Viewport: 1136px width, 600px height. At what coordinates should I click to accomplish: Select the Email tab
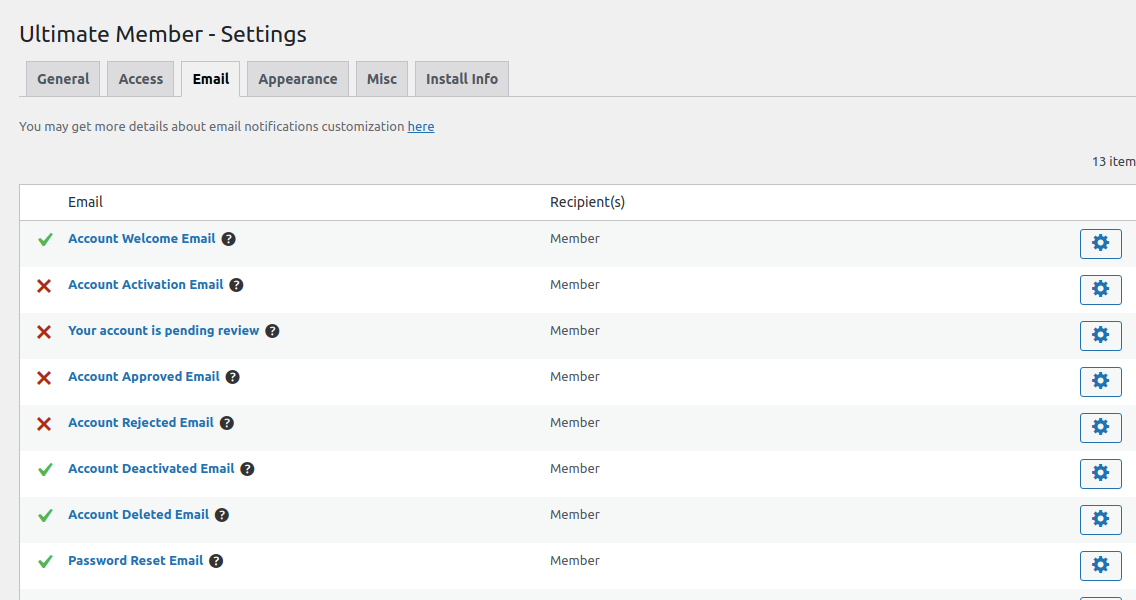(x=211, y=79)
